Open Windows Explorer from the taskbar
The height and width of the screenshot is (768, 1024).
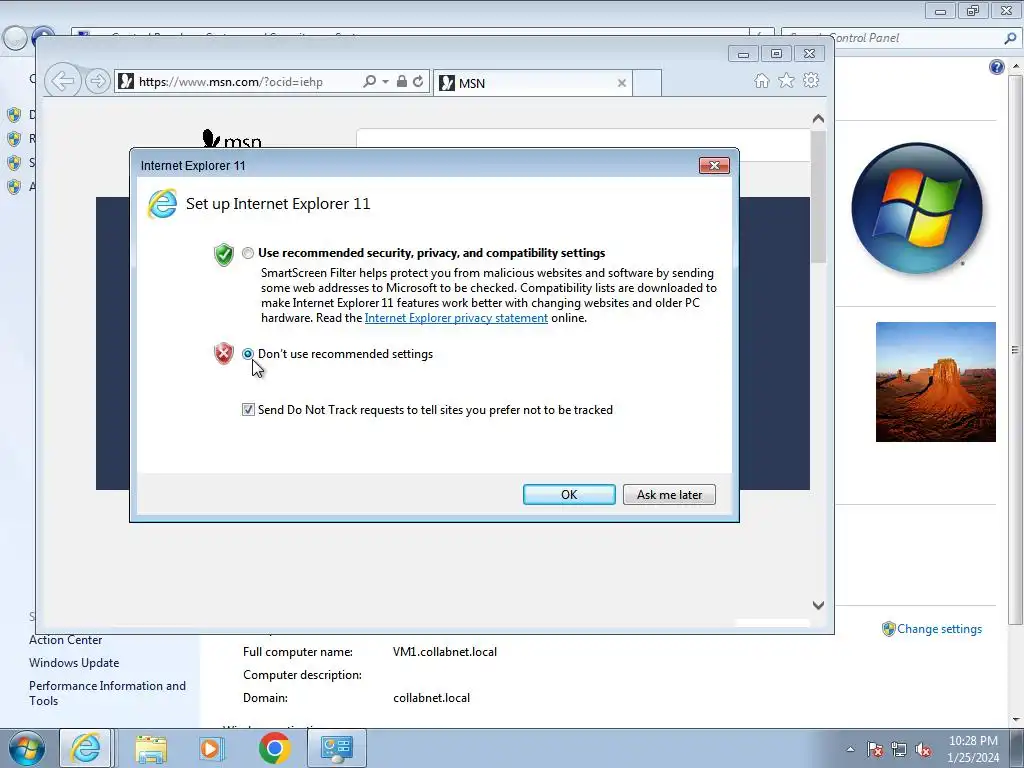(x=151, y=748)
